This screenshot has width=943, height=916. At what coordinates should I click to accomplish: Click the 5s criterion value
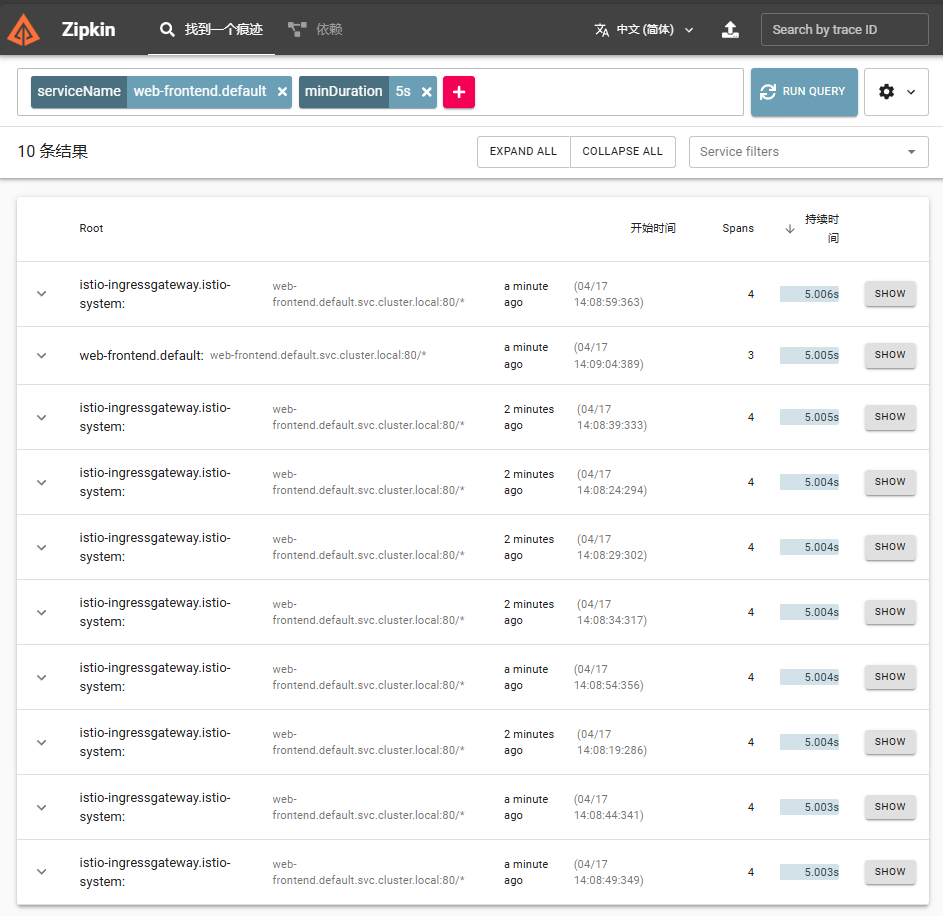(x=403, y=92)
